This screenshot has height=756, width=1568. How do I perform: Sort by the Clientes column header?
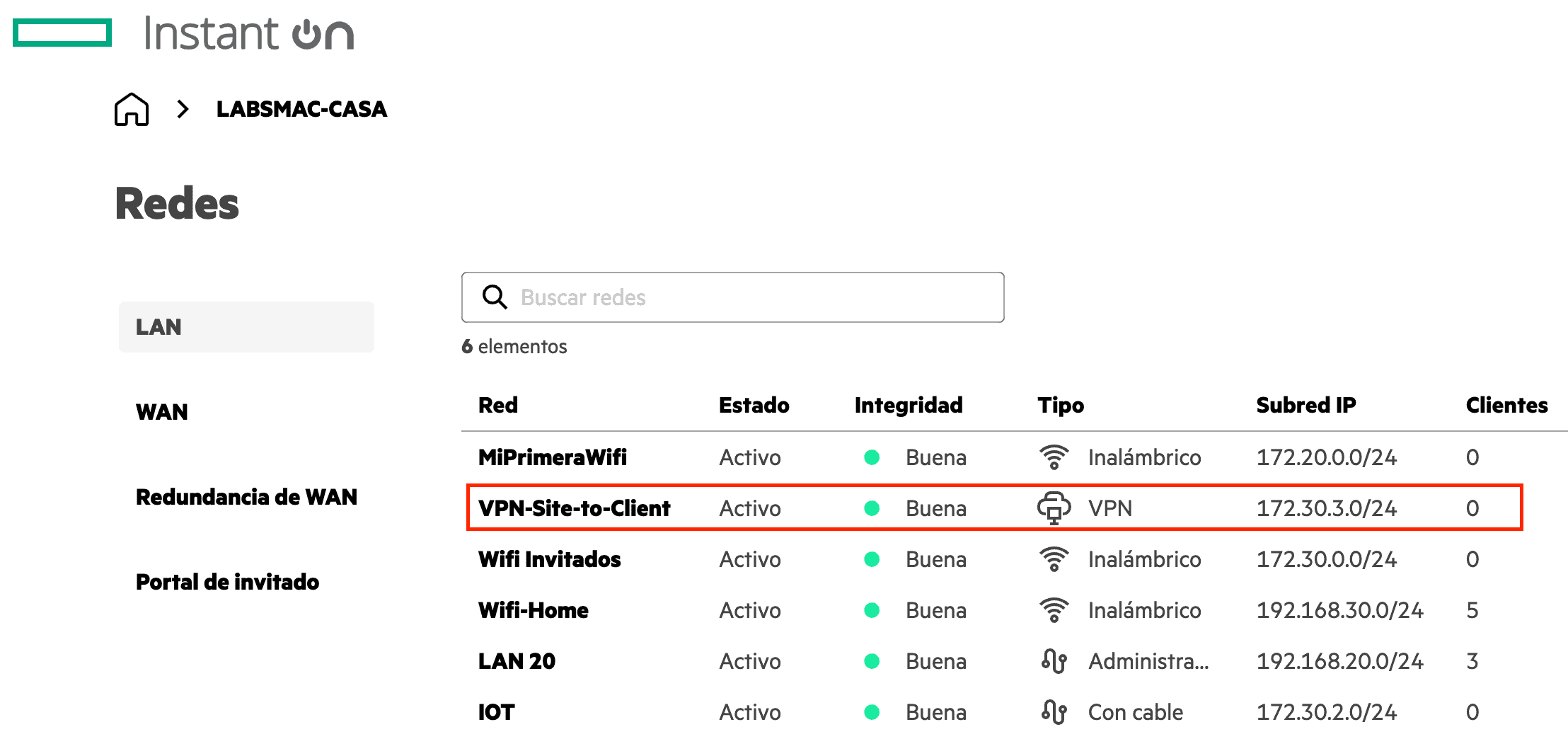pyautogui.click(x=1506, y=405)
